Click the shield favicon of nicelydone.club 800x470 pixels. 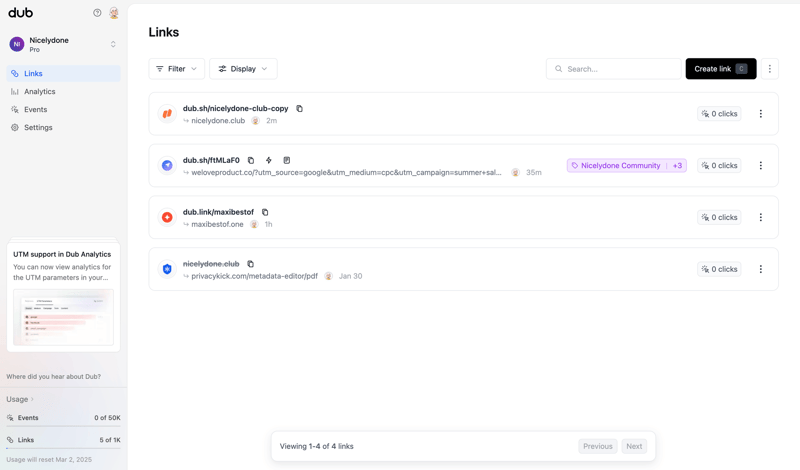pyautogui.click(x=167, y=269)
